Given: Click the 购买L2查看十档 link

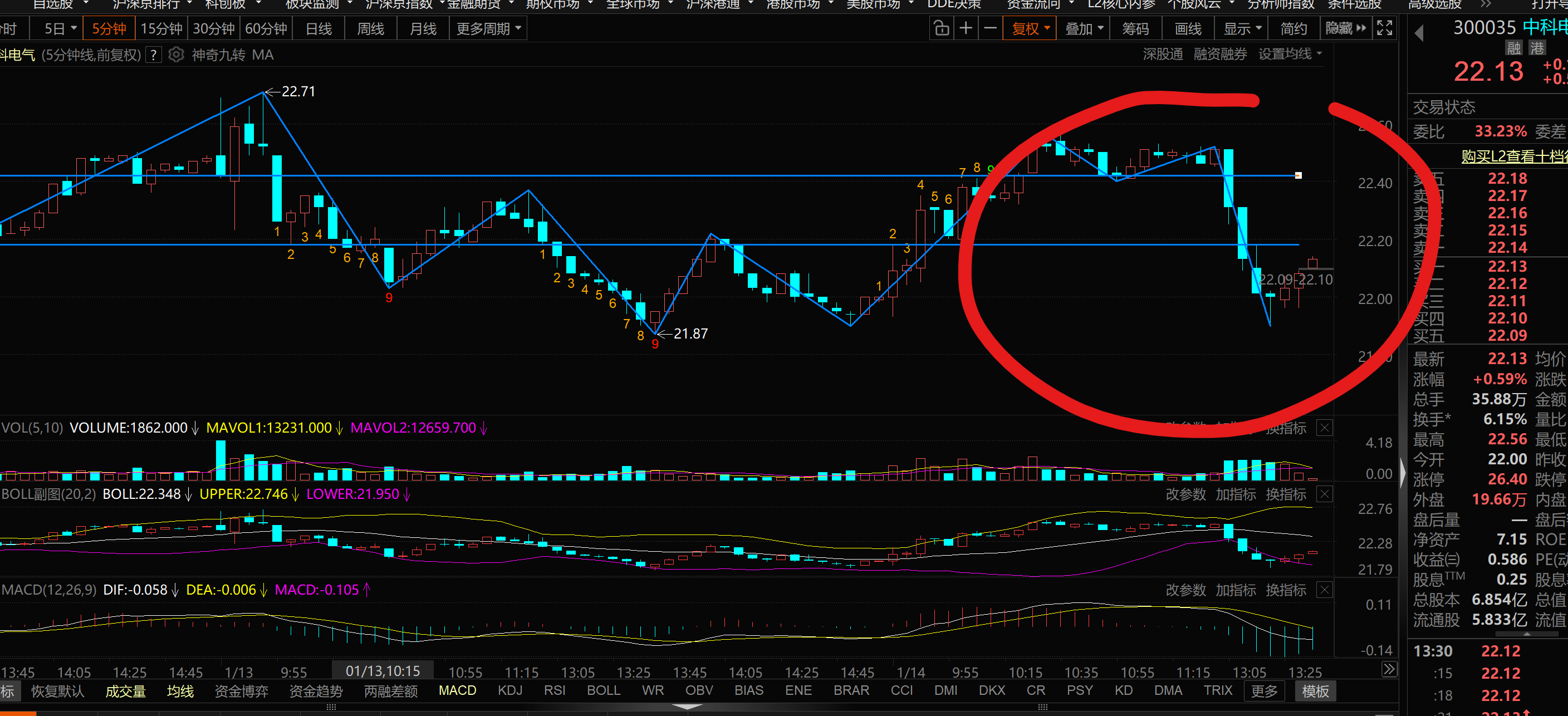Looking at the screenshot, I should (x=1514, y=156).
